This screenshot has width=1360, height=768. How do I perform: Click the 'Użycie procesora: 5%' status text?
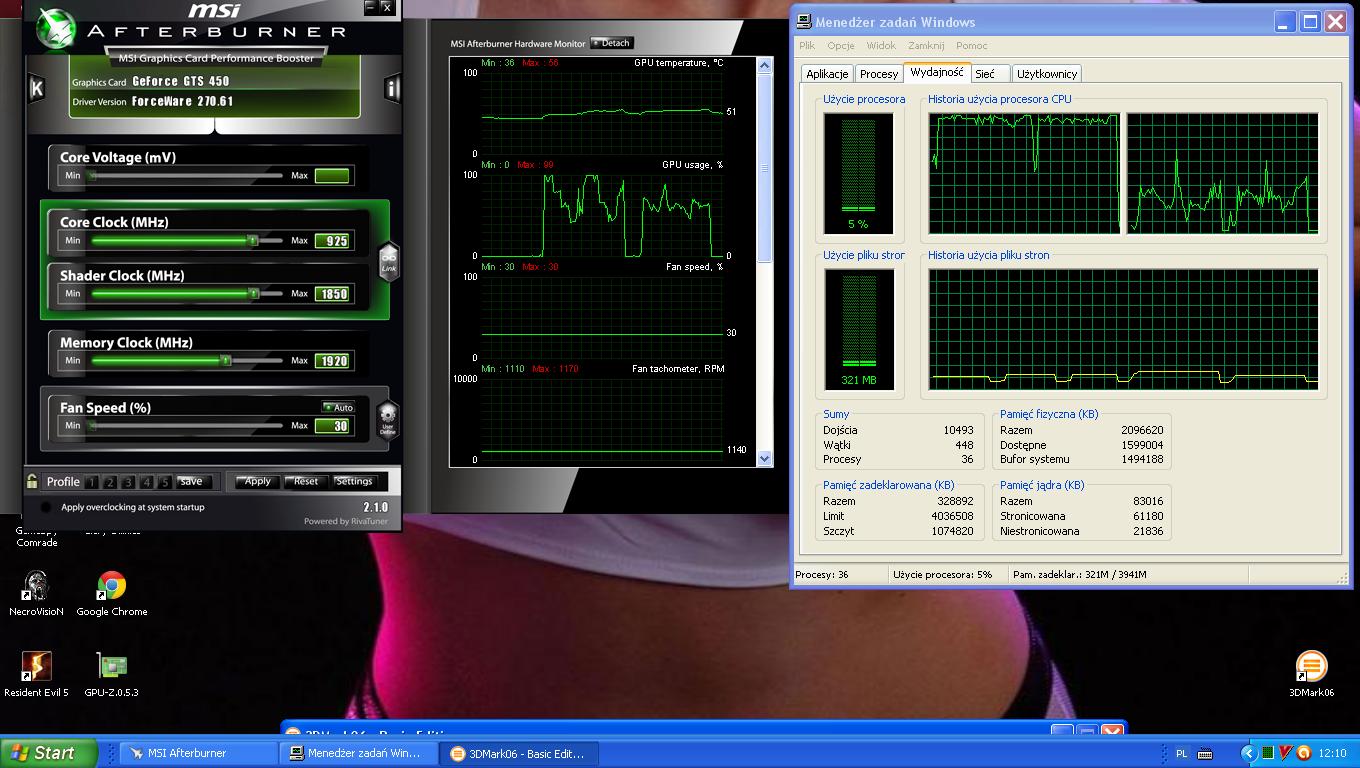[x=943, y=575]
